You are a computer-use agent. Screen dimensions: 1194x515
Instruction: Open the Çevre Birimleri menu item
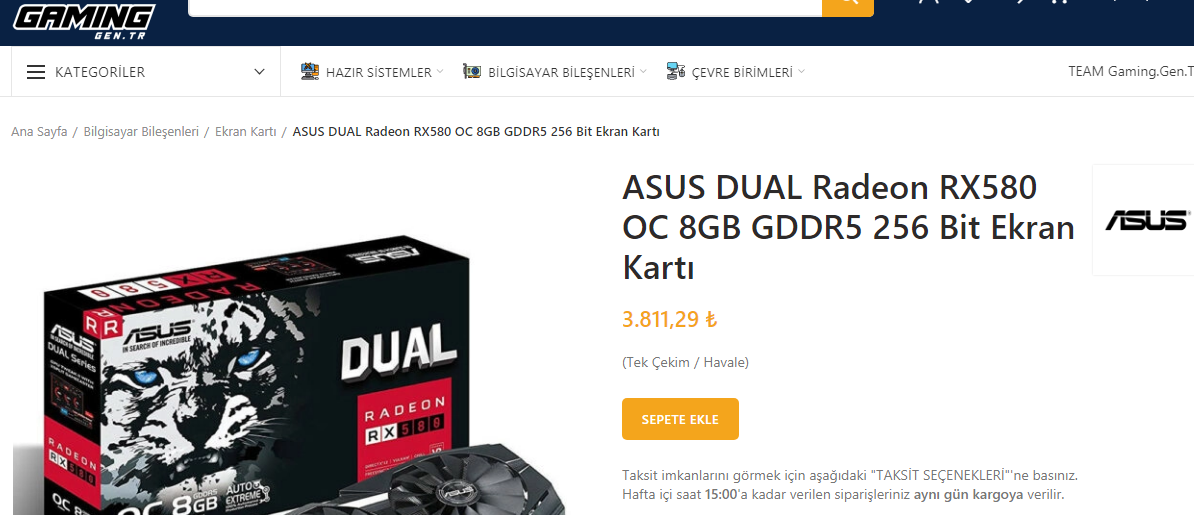coord(742,72)
